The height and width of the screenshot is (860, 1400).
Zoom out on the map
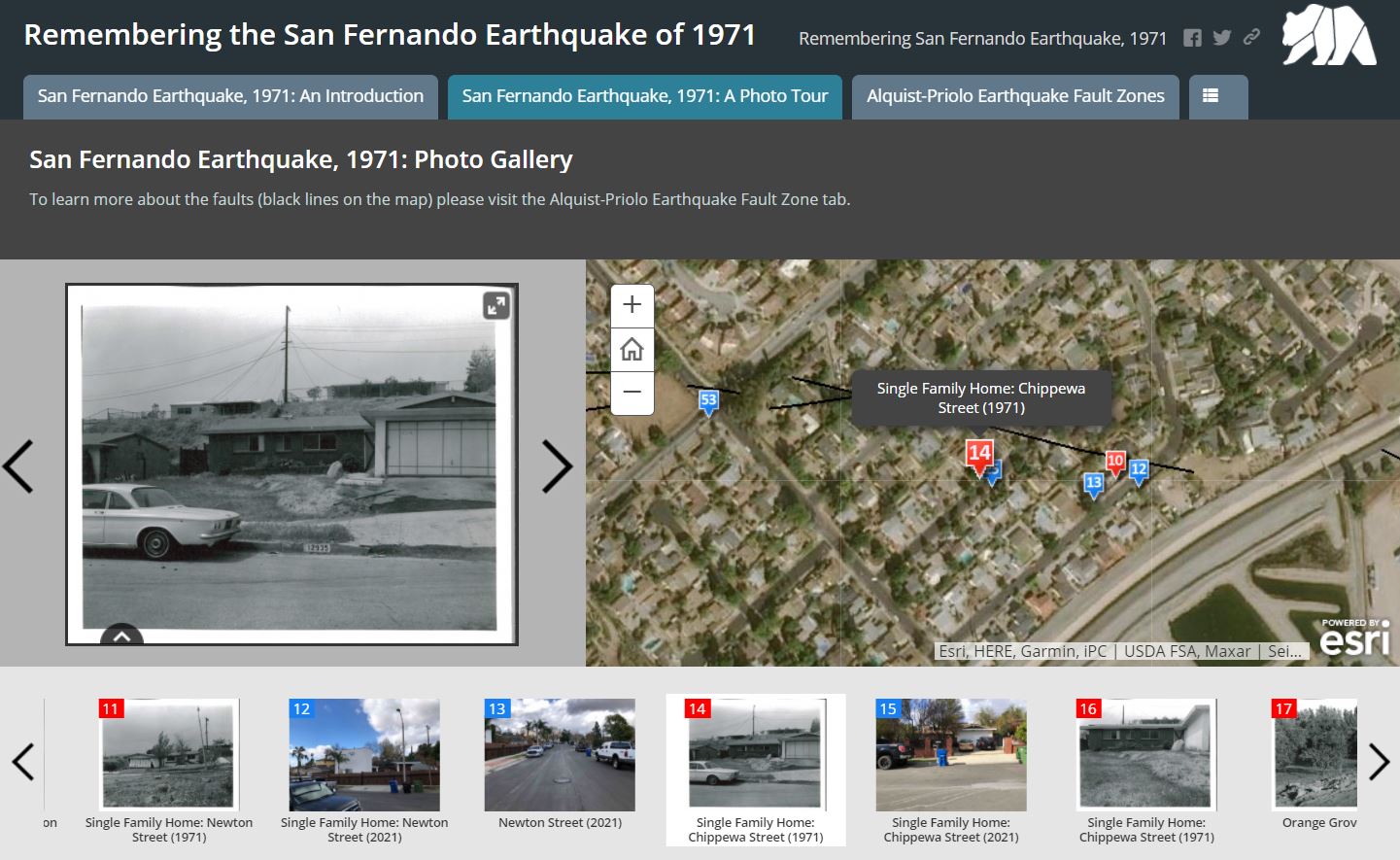pos(632,393)
